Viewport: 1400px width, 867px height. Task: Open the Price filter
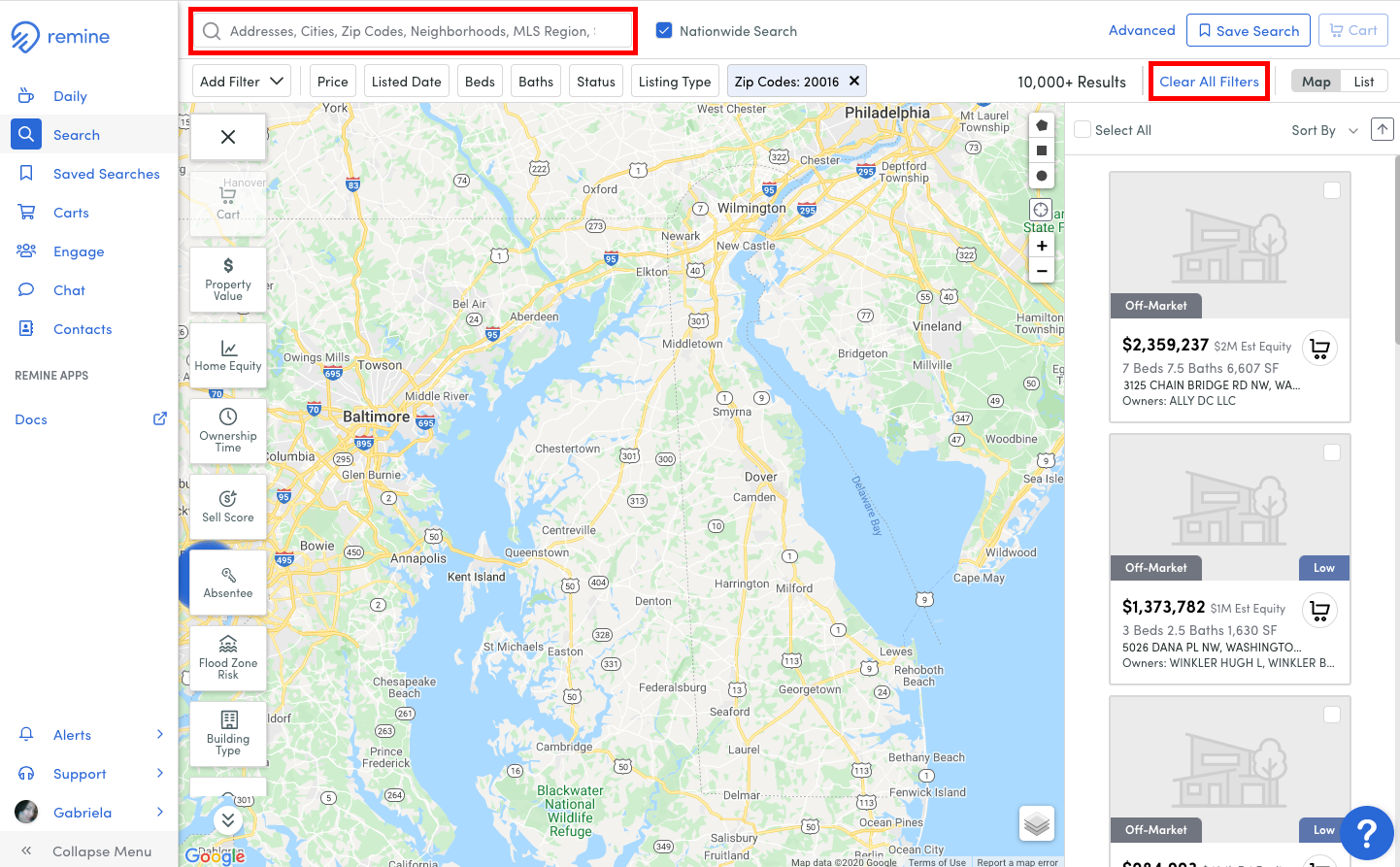[333, 82]
